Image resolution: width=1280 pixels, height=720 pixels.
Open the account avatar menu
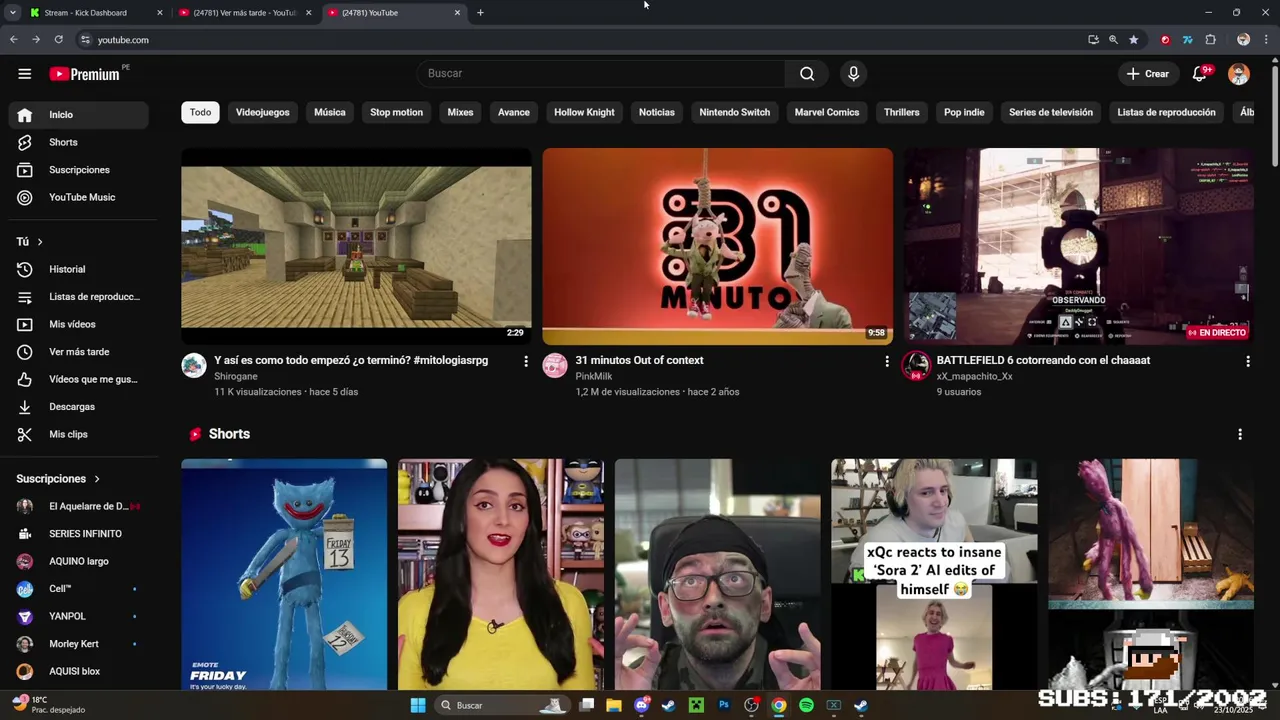coord(1239,74)
